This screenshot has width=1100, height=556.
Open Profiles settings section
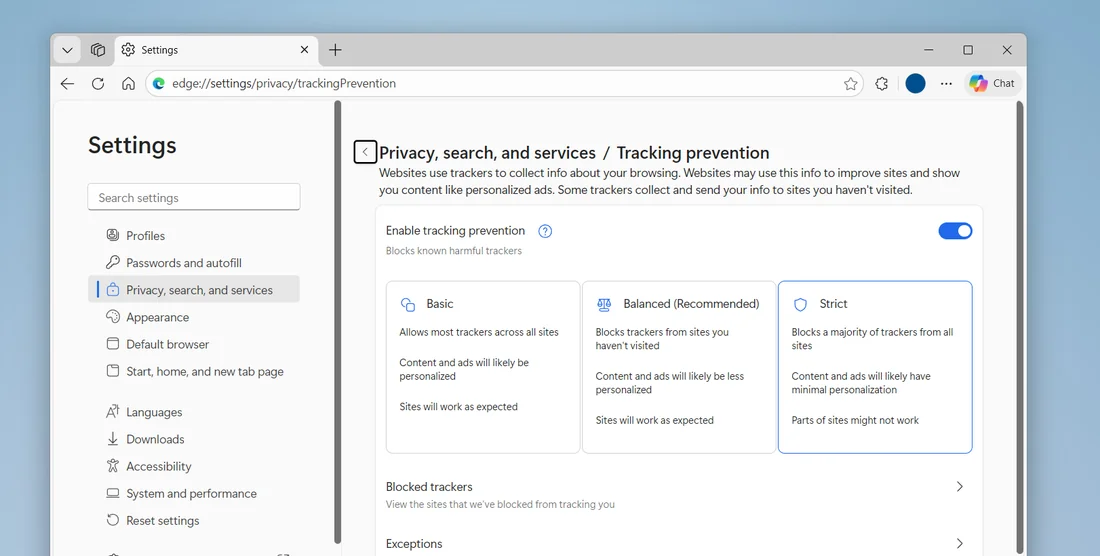[194, 236]
